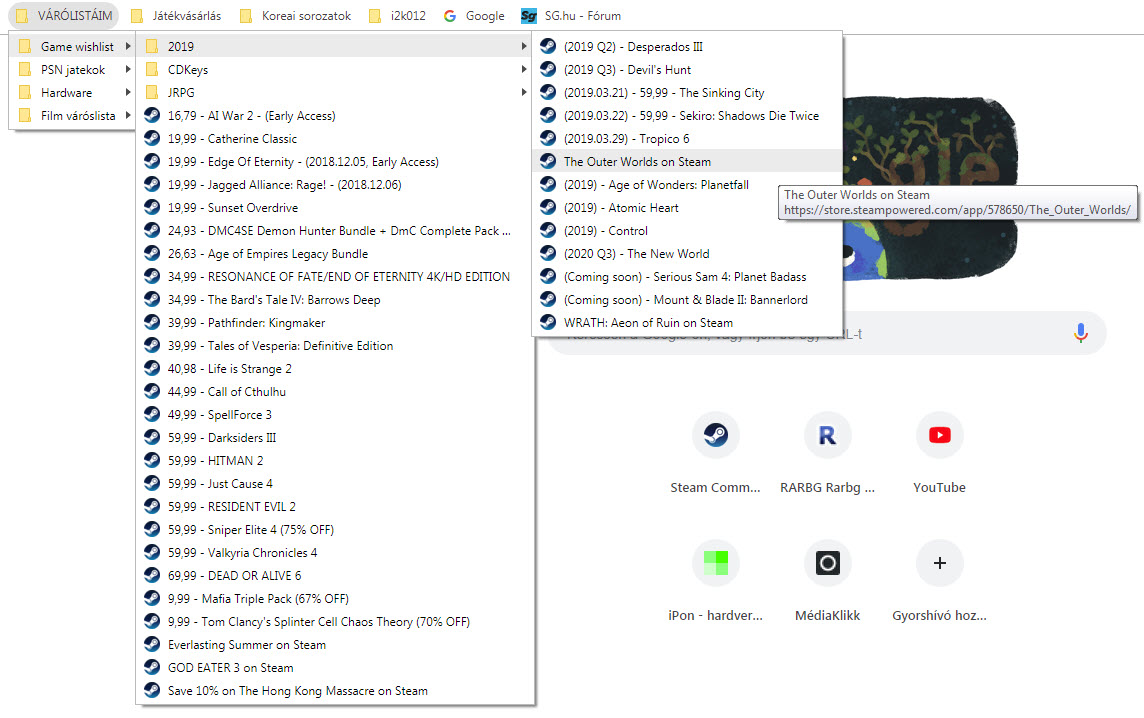Click Steam icon beside Tropico 6

(x=548, y=139)
